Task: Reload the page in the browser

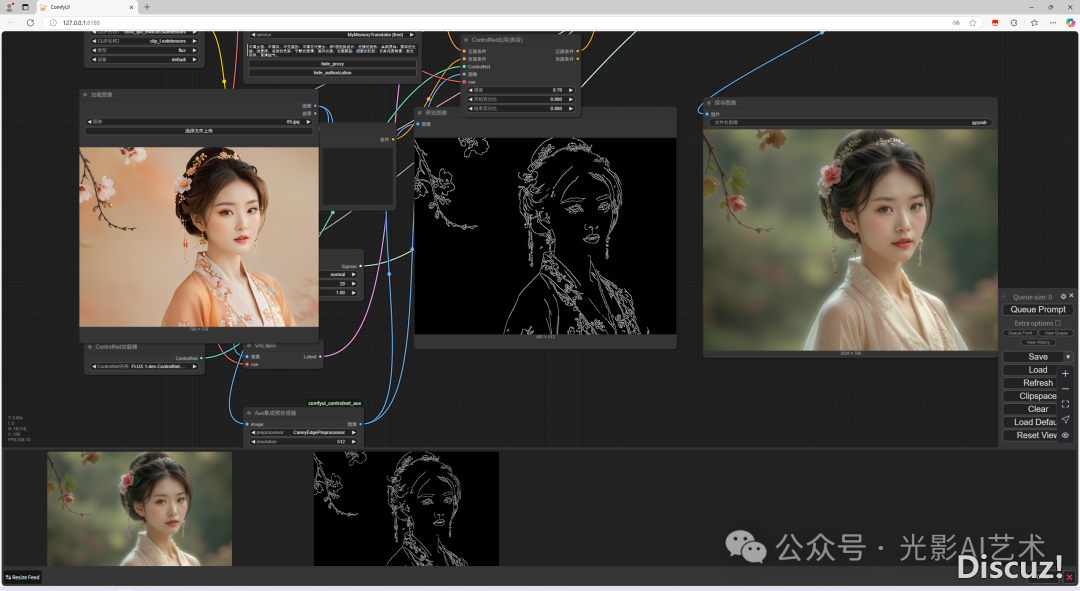Action: [30, 22]
